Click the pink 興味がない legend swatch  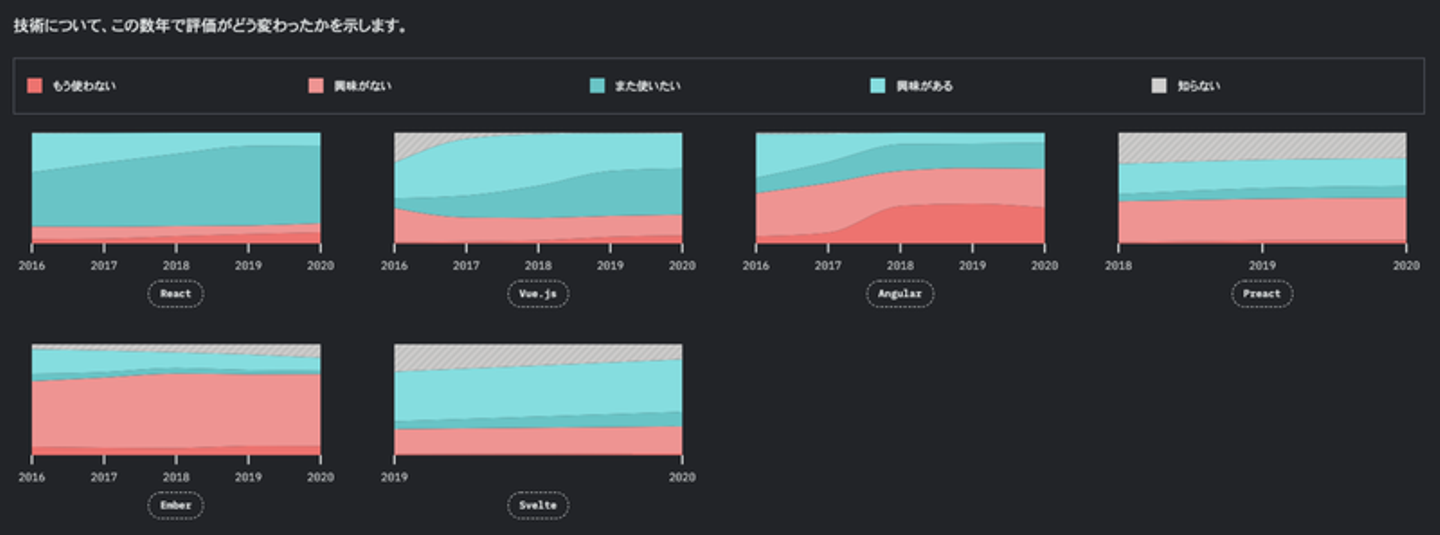[316, 86]
